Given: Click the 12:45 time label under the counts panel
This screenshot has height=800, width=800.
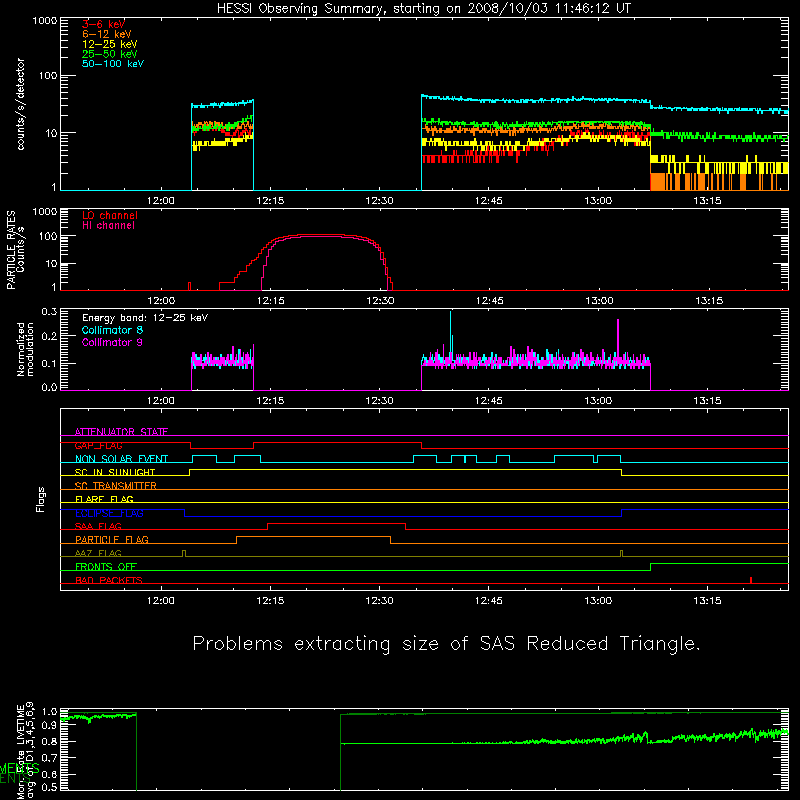Looking at the screenshot, I should (488, 201).
